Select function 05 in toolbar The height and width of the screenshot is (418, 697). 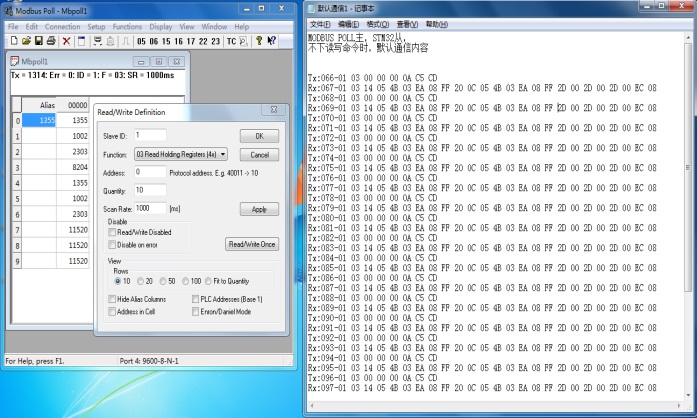141,41
